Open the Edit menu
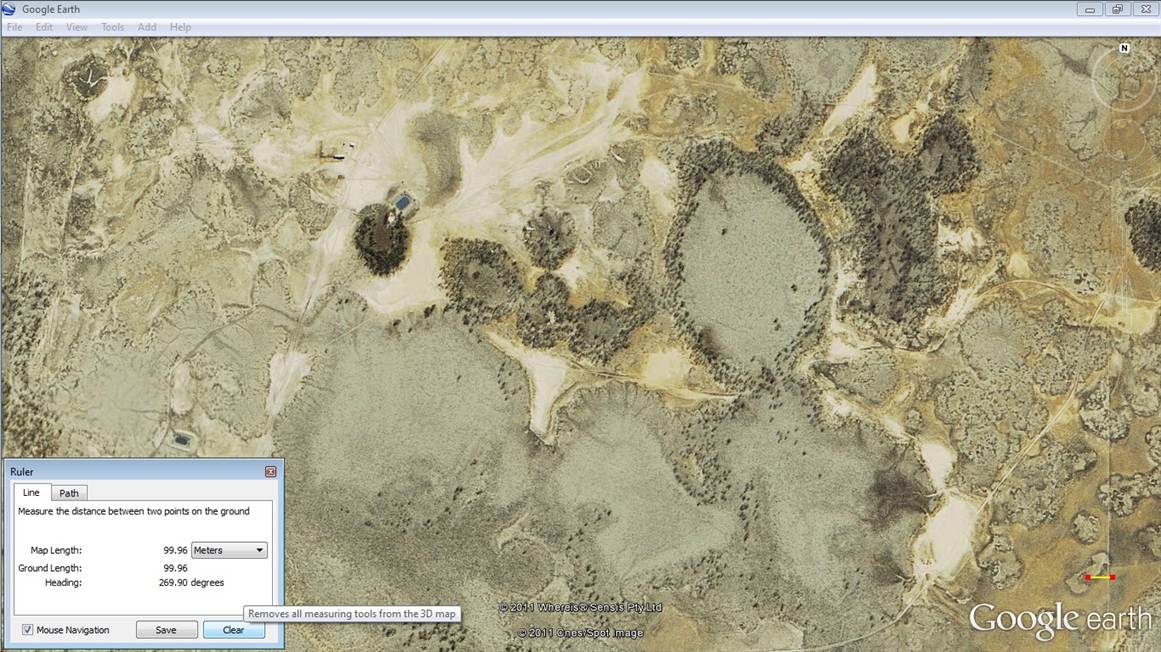Viewport: 1161px width, 652px height. 43,27
